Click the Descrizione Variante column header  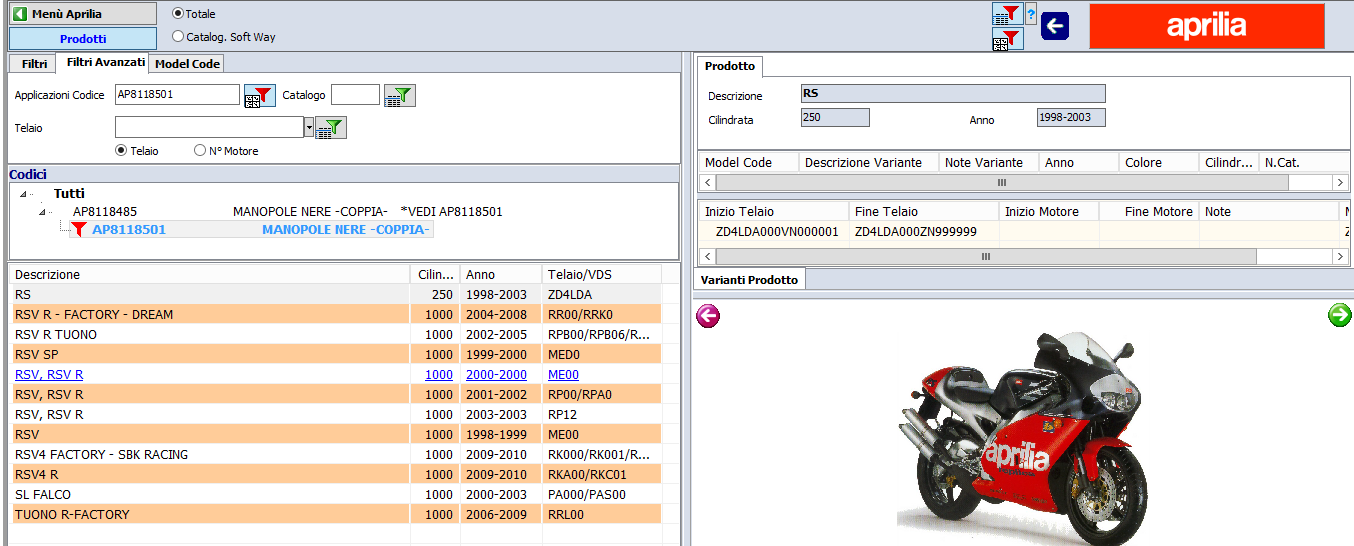pos(868,162)
